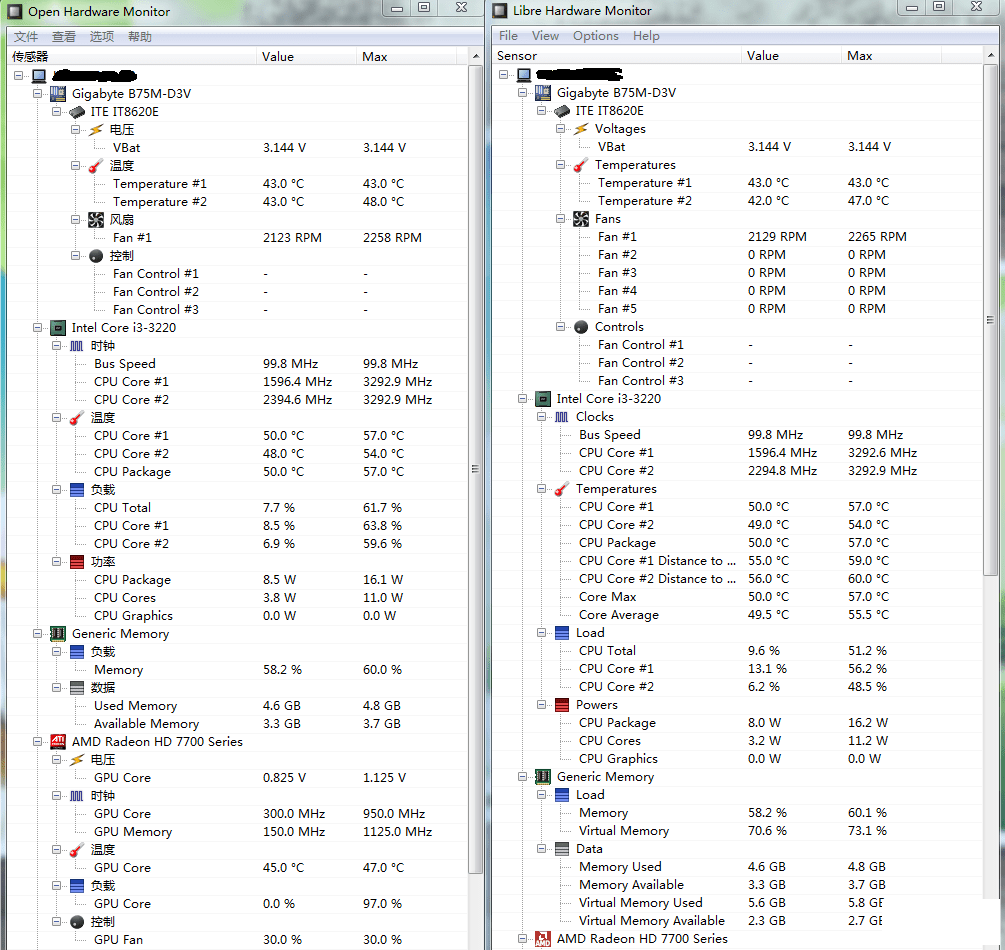The image size is (1005, 950).
Task: Click the 传感器 column header in Open Hardware Monitor
Action: [132, 56]
